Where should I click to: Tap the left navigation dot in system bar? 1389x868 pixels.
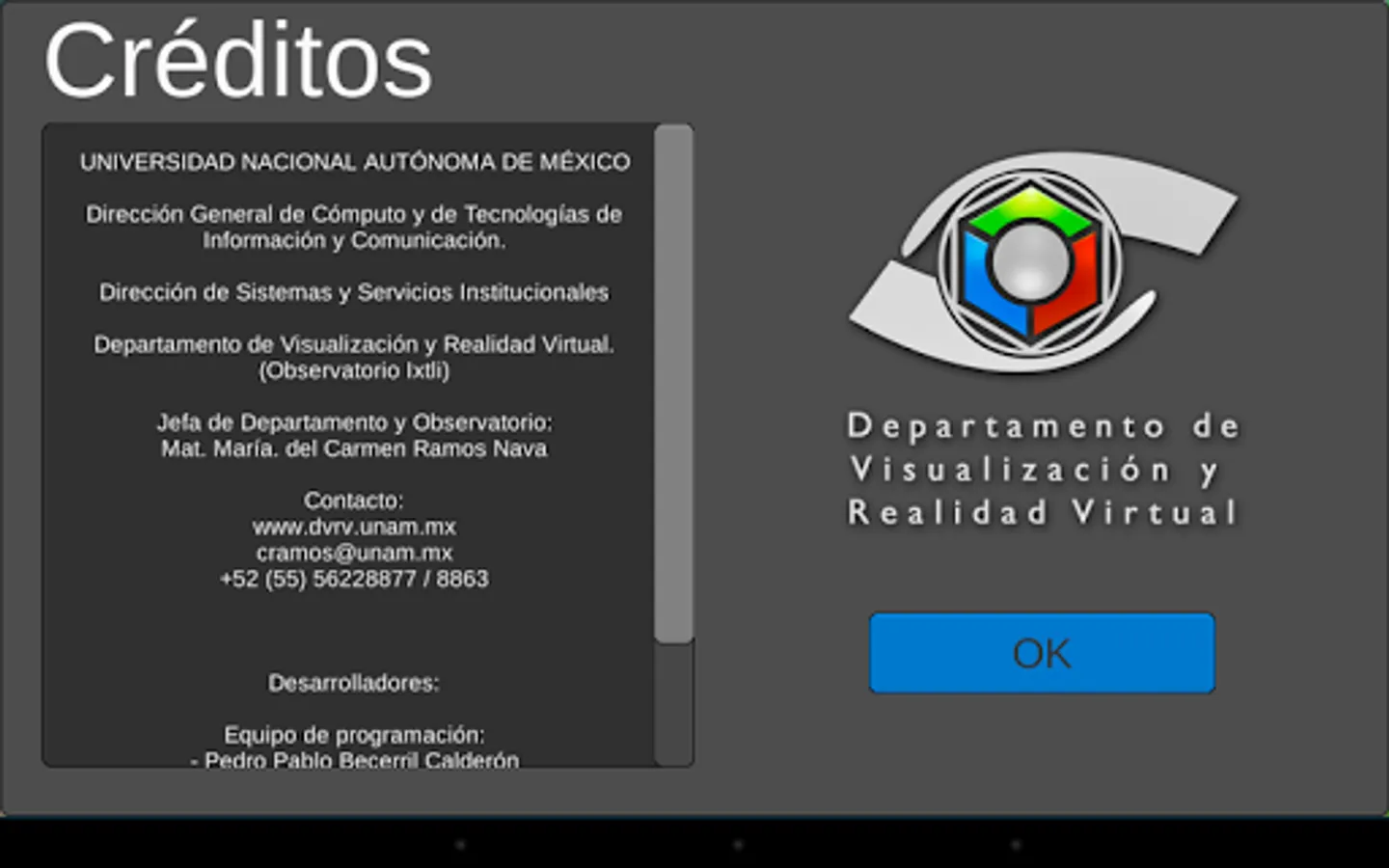[460, 844]
